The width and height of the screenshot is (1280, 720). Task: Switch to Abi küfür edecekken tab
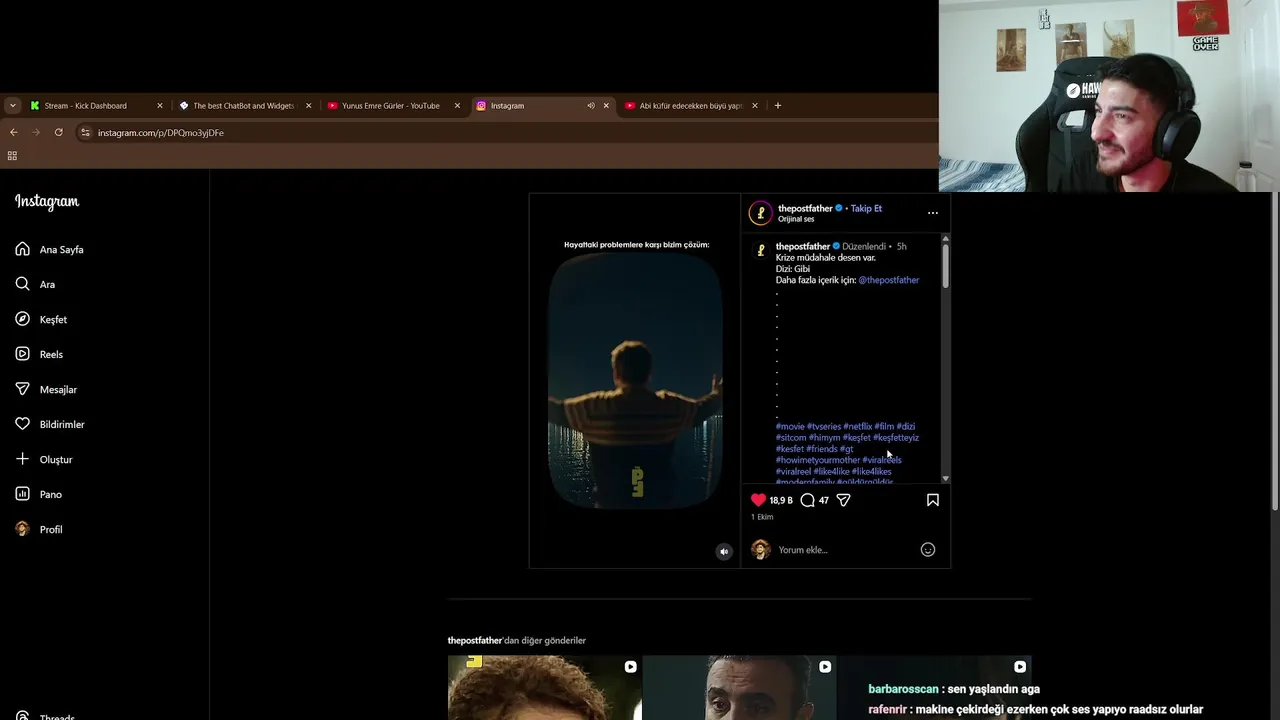pyautogui.click(x=690, y=106)
